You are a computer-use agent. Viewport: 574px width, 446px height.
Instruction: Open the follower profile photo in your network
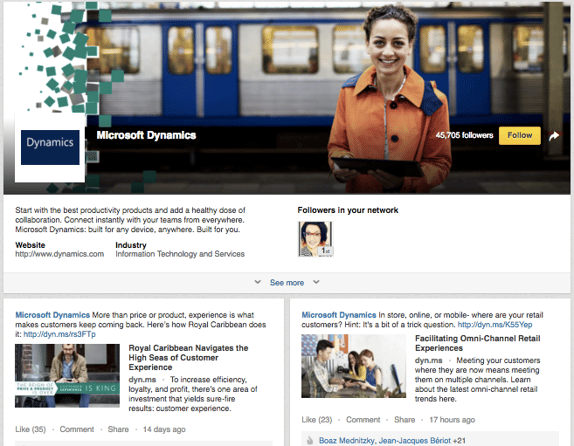pyautogui.click(x=316, y=239)
